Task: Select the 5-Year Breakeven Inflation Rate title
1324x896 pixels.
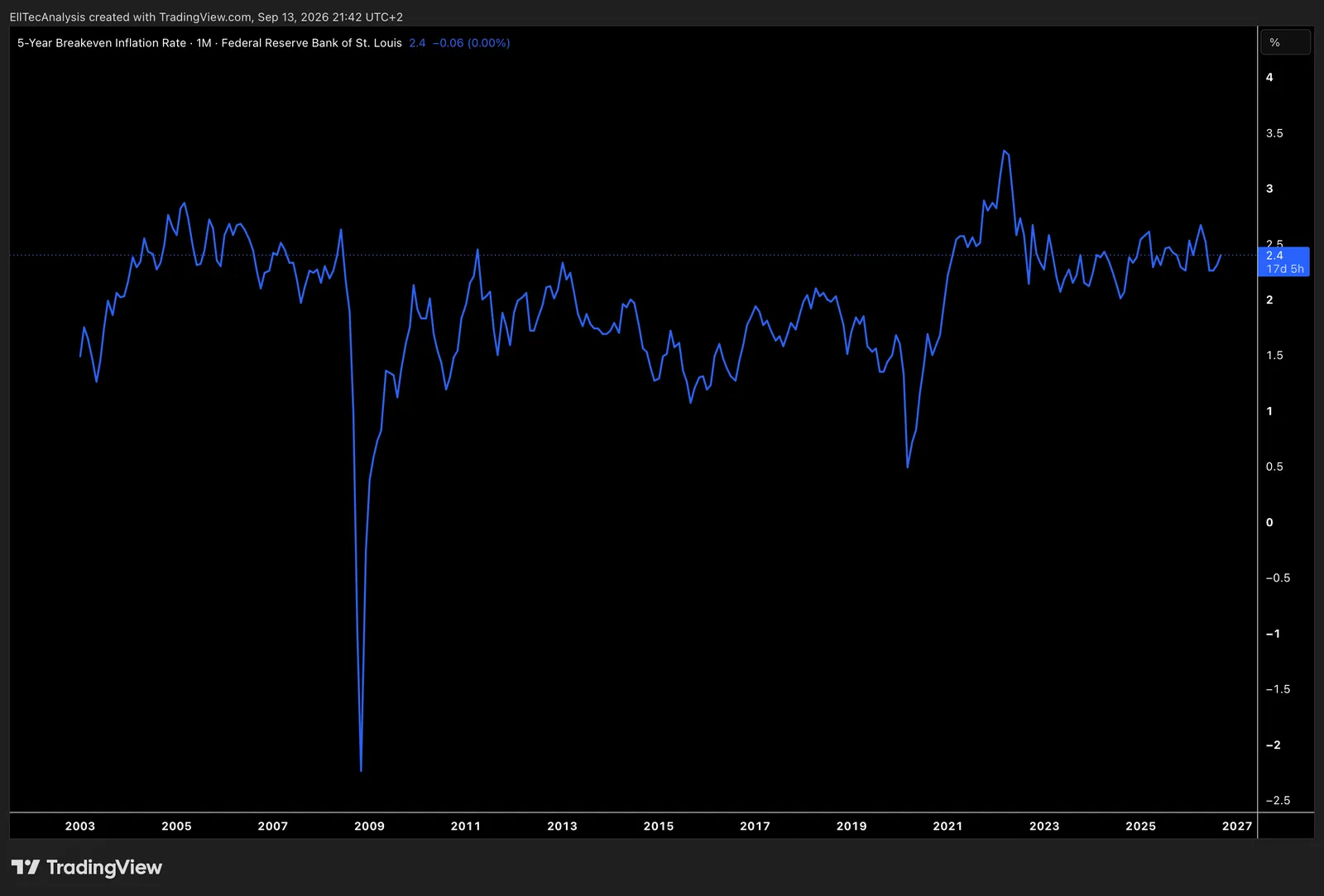Action: tap(102, 43)
